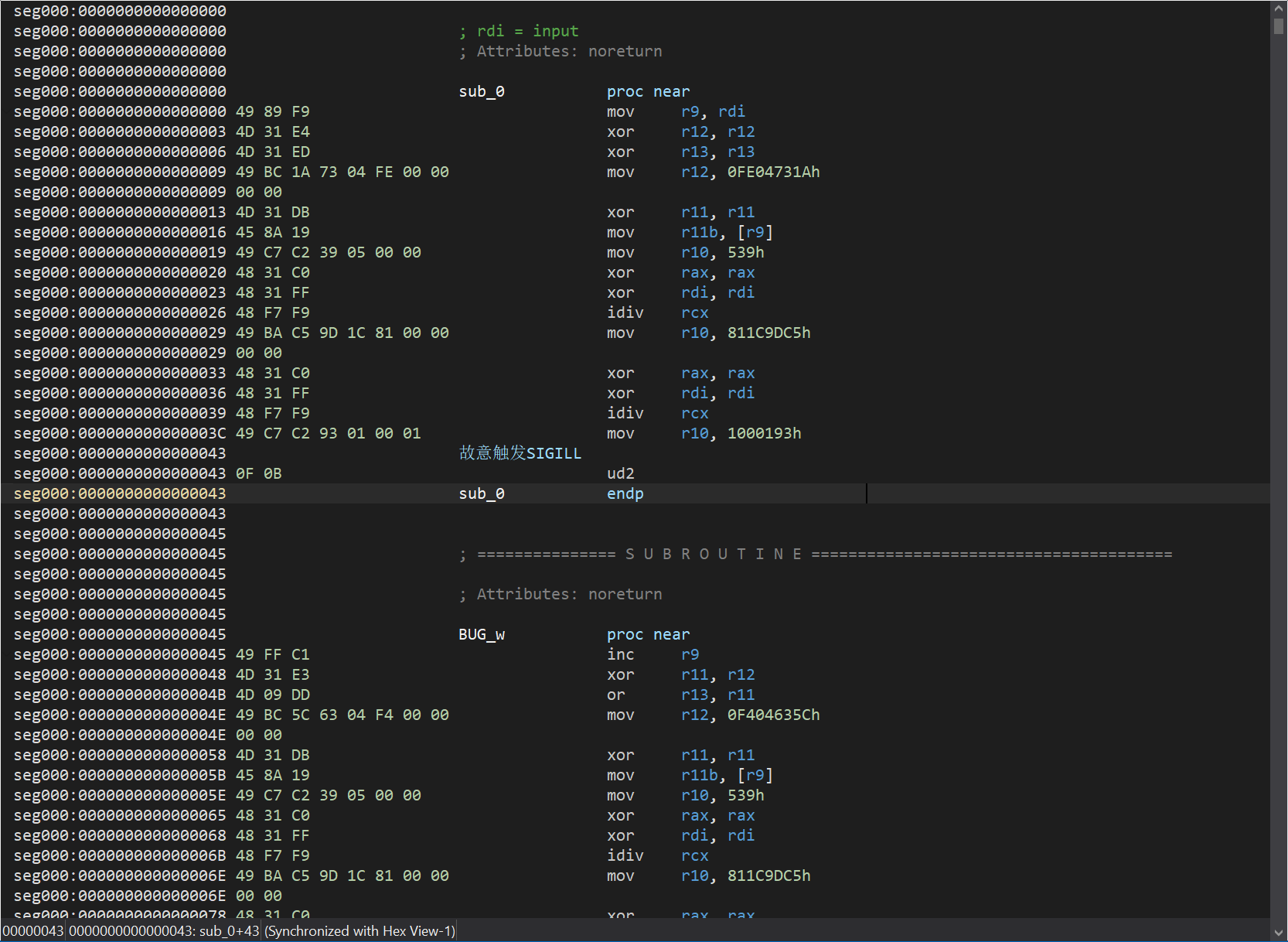Click the Chinese SIGILL comment
1288x942 pixels.
tap(520, 453)
